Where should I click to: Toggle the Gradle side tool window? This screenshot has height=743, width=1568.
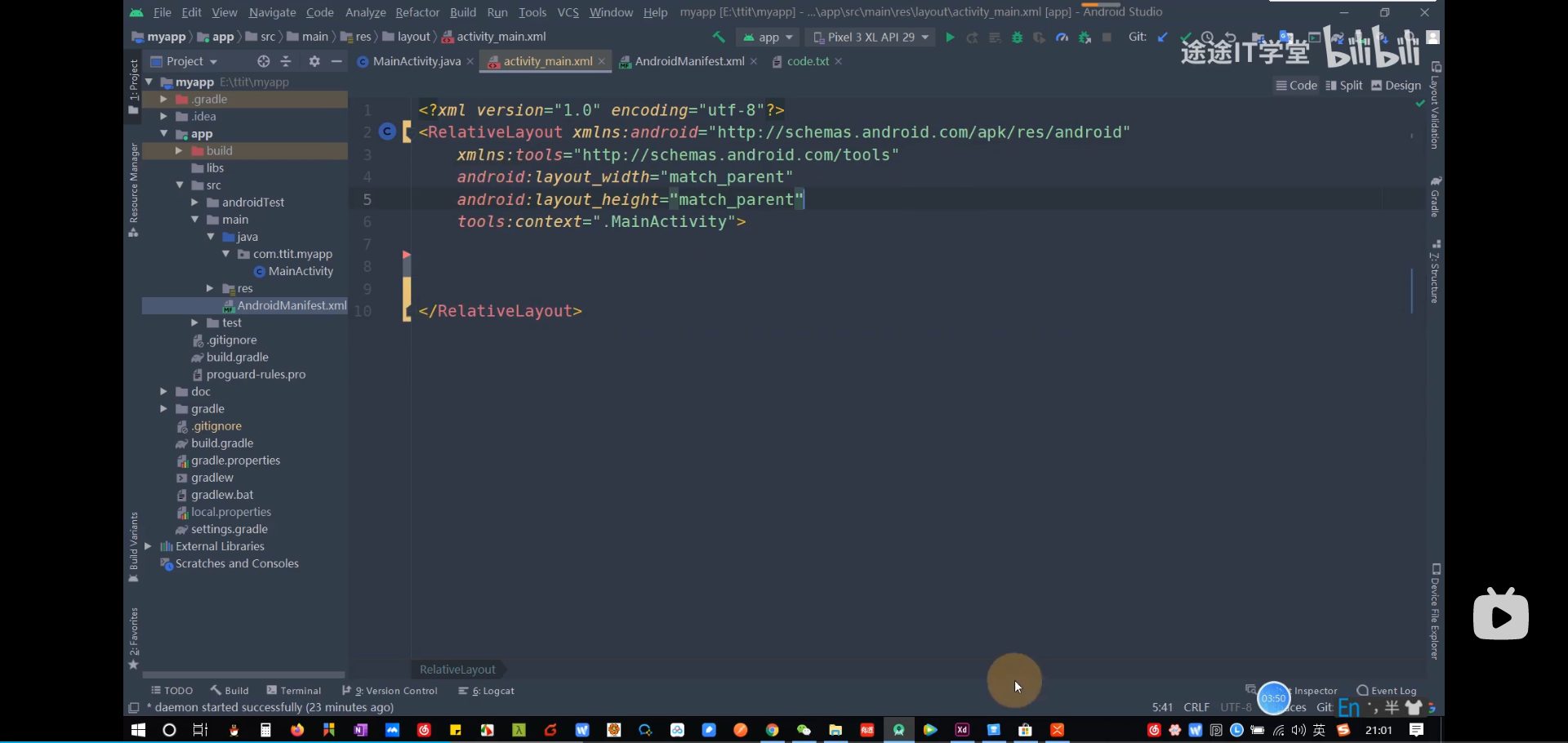coord(1435,196)
